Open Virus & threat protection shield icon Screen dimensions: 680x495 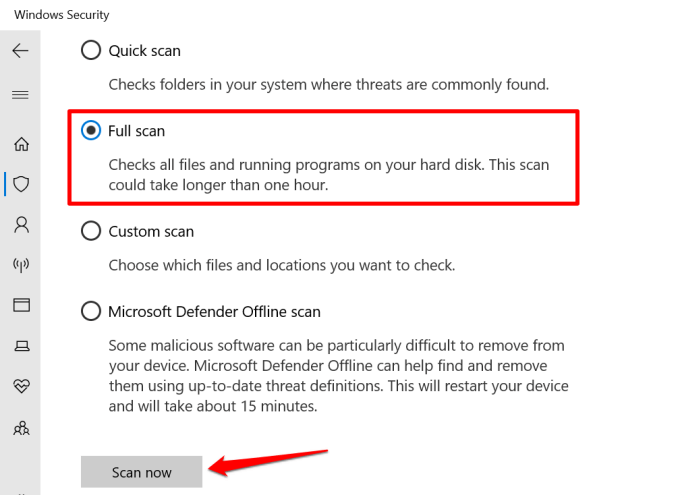20,184
